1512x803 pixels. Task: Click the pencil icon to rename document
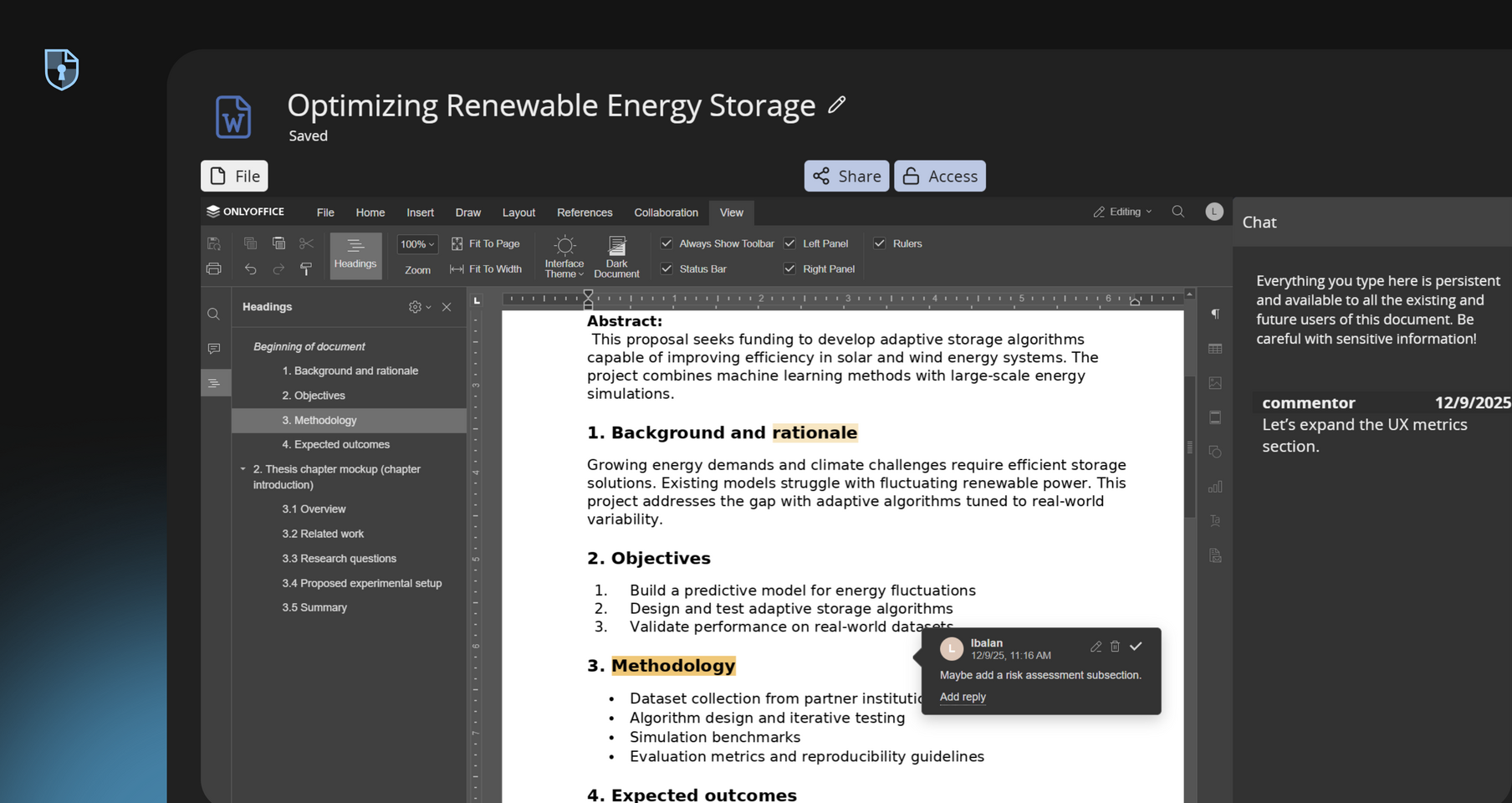pyautogui.click(x=836, y=105)
